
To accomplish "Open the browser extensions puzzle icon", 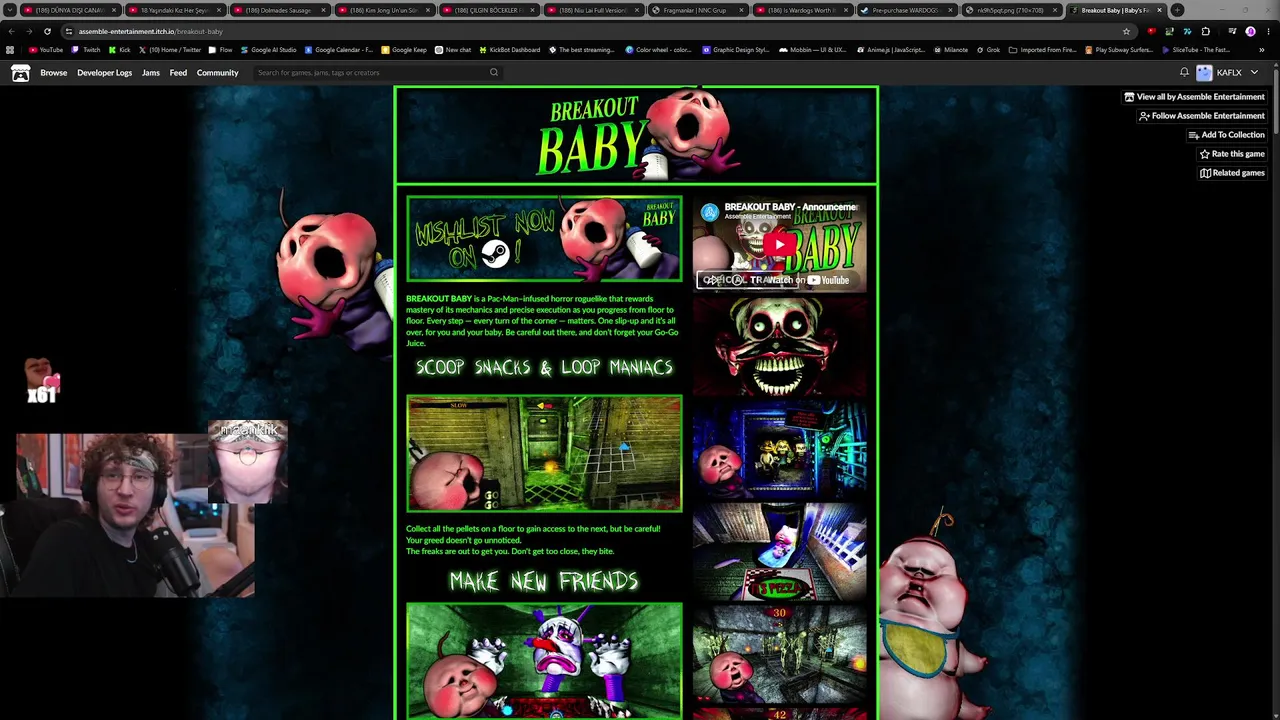I will [x=1205, y=31].
